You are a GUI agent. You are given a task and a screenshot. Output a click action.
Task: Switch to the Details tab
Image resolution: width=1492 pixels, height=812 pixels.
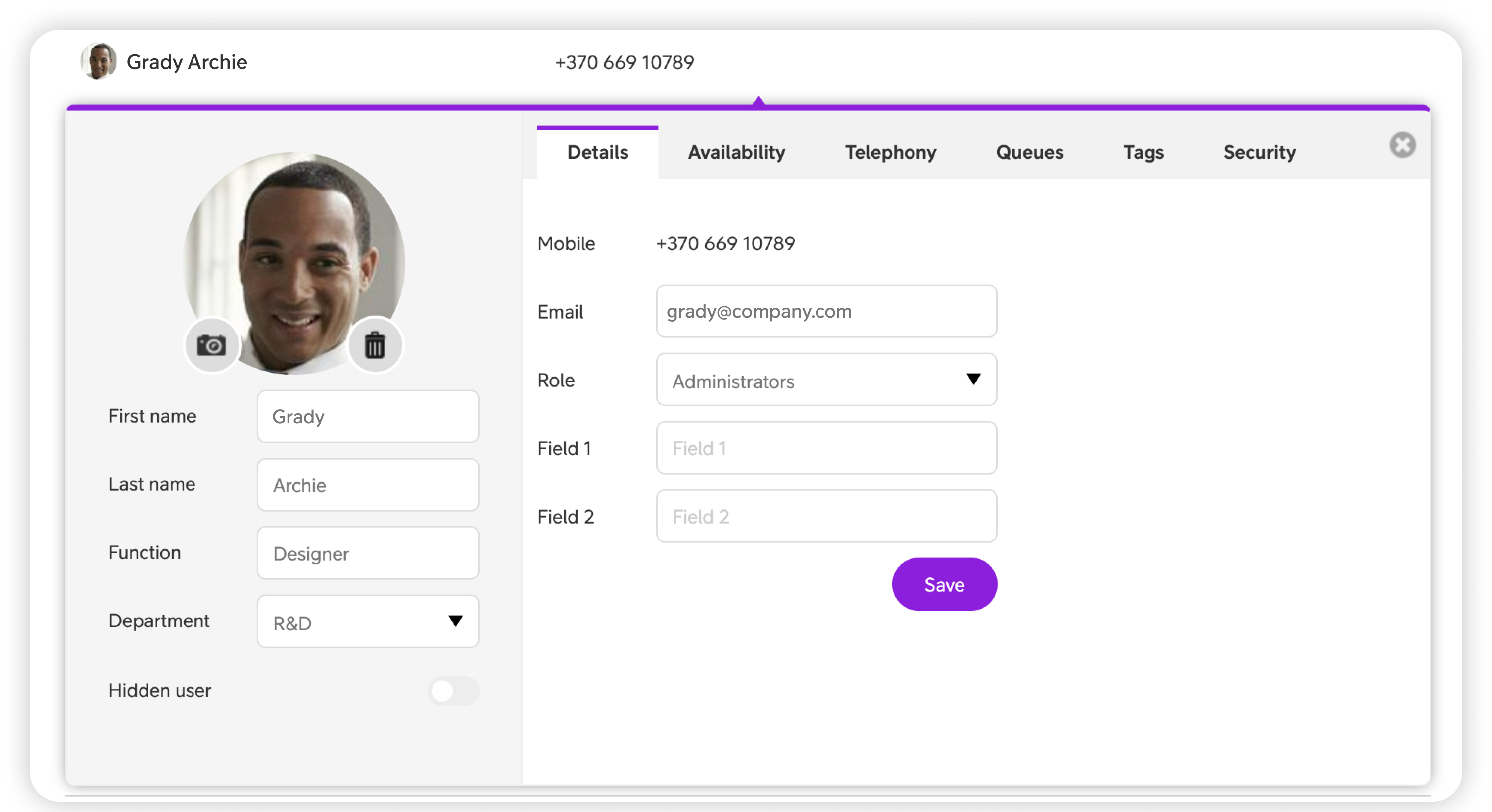[597, 152]
